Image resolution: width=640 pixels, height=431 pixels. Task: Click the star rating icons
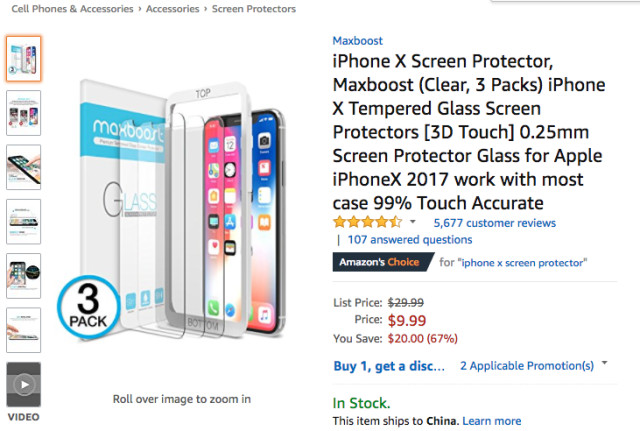click(368, 222)
